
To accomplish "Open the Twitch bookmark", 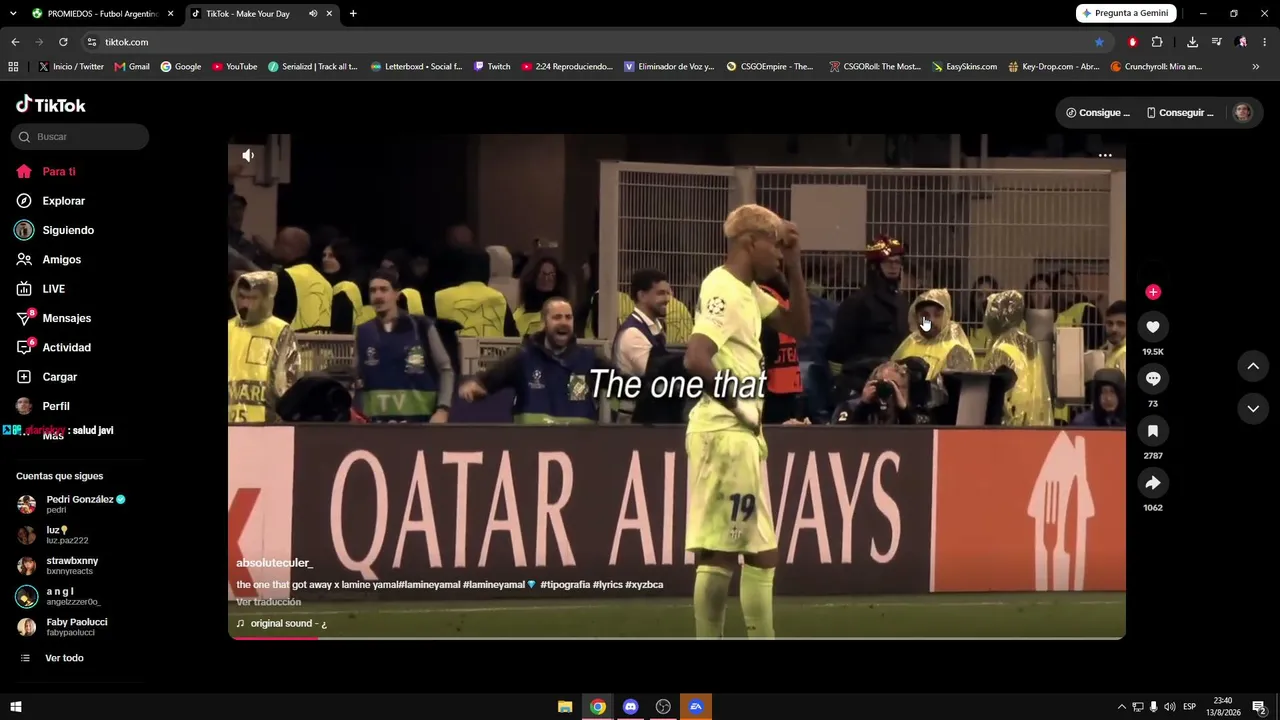I will tap(492, 67).
